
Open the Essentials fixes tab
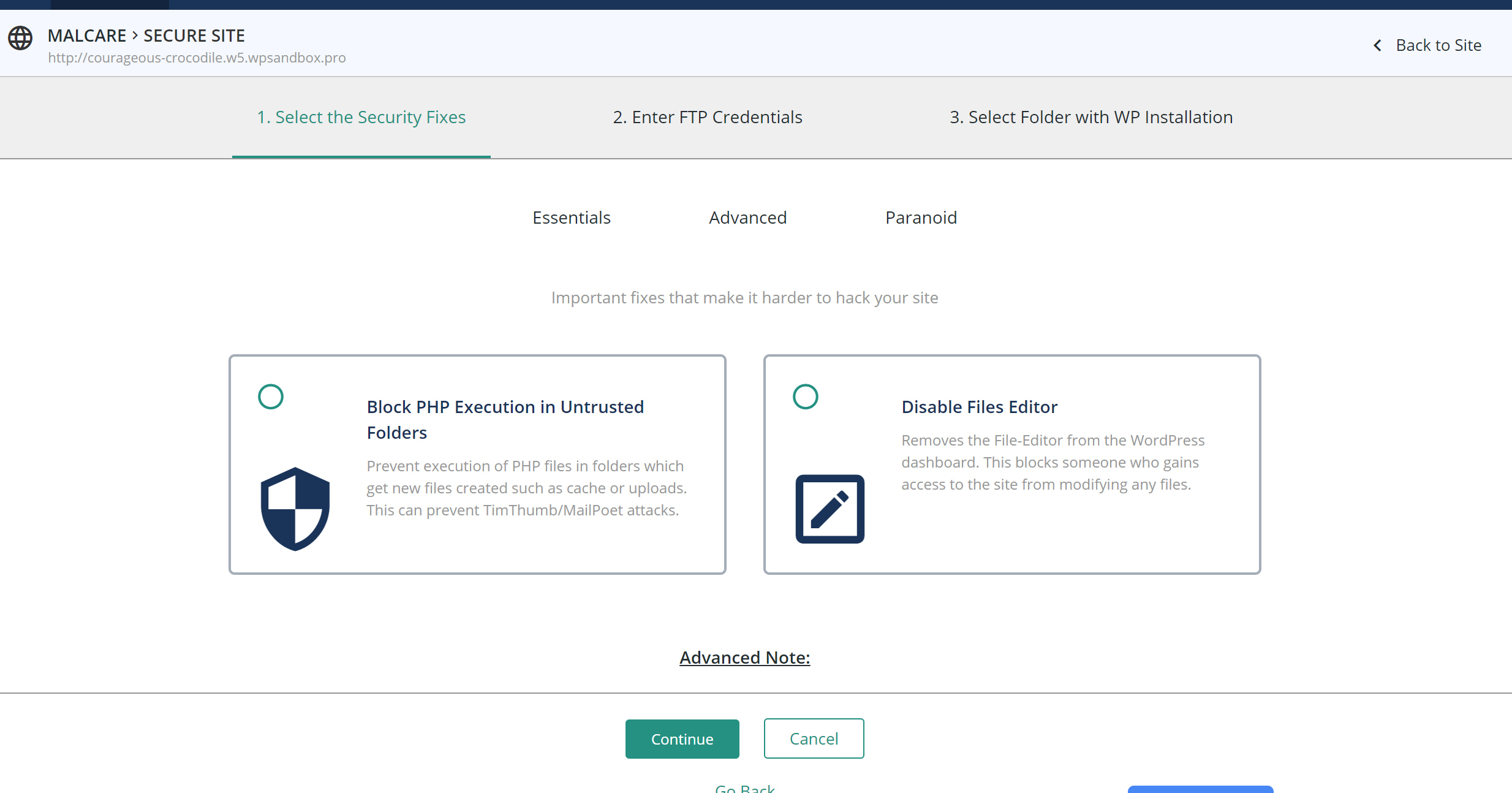[x=571, y=218]
